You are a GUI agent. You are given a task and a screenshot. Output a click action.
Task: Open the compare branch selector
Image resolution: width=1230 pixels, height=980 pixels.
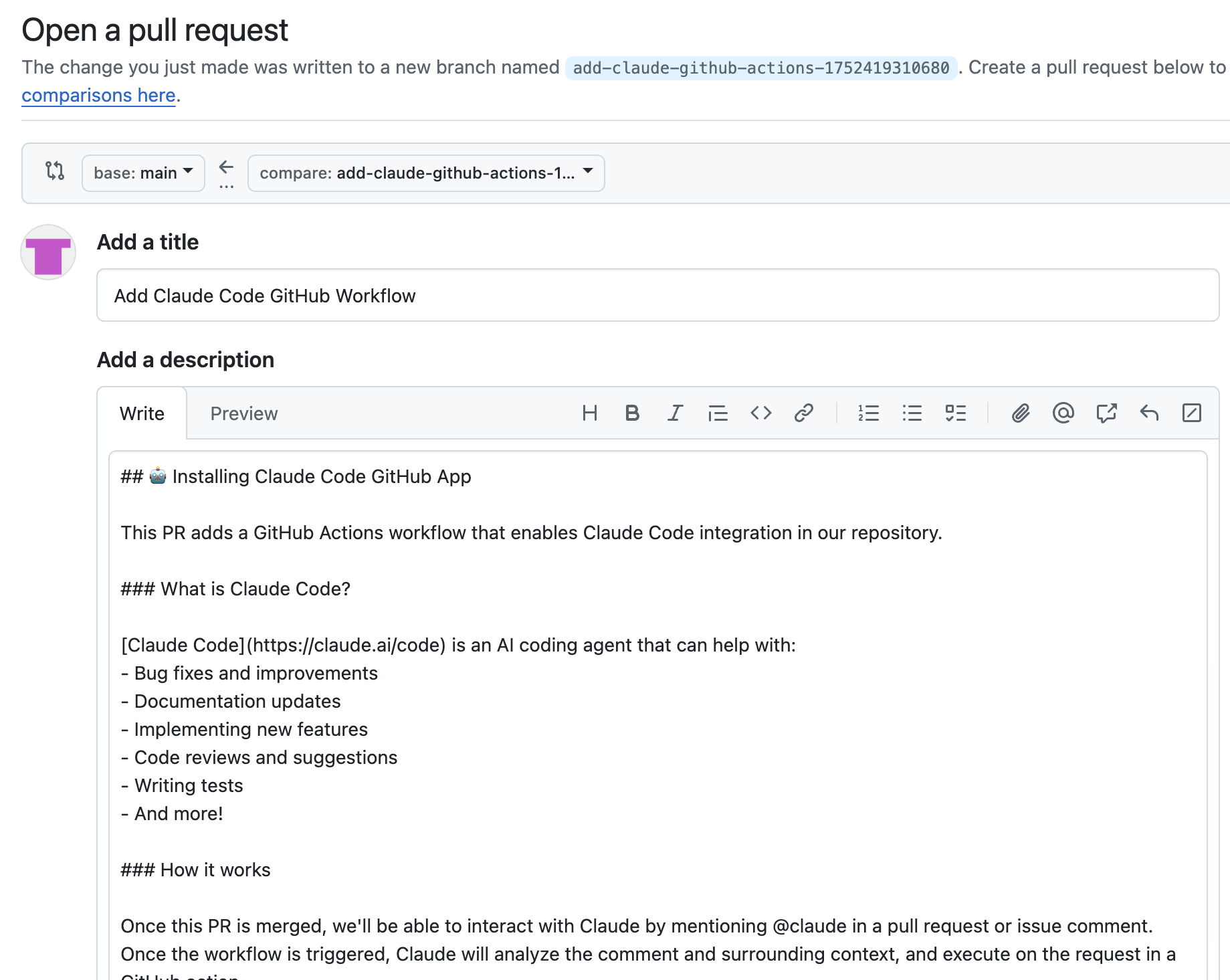[426, 173]
